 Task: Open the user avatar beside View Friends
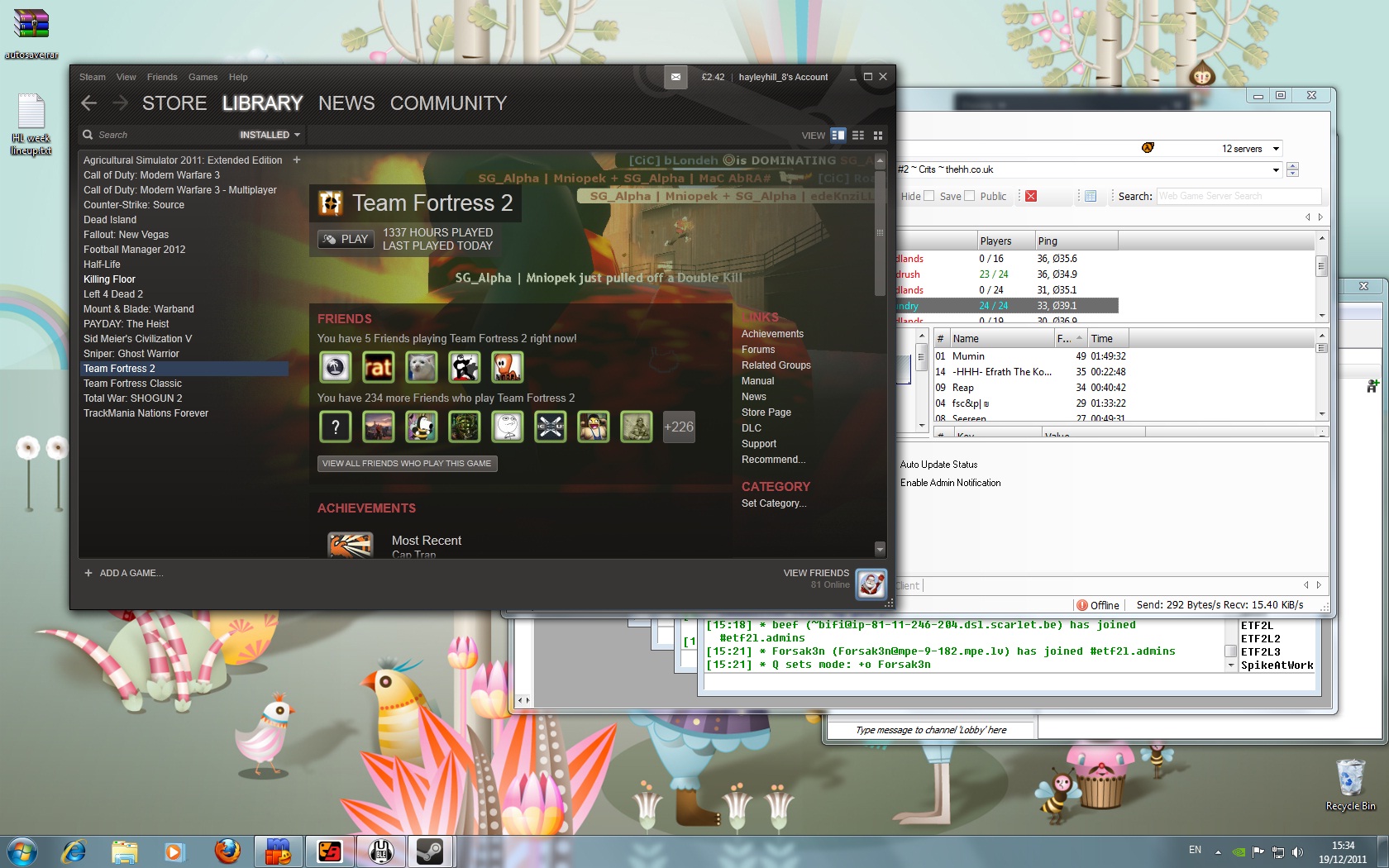coord(871,584)
